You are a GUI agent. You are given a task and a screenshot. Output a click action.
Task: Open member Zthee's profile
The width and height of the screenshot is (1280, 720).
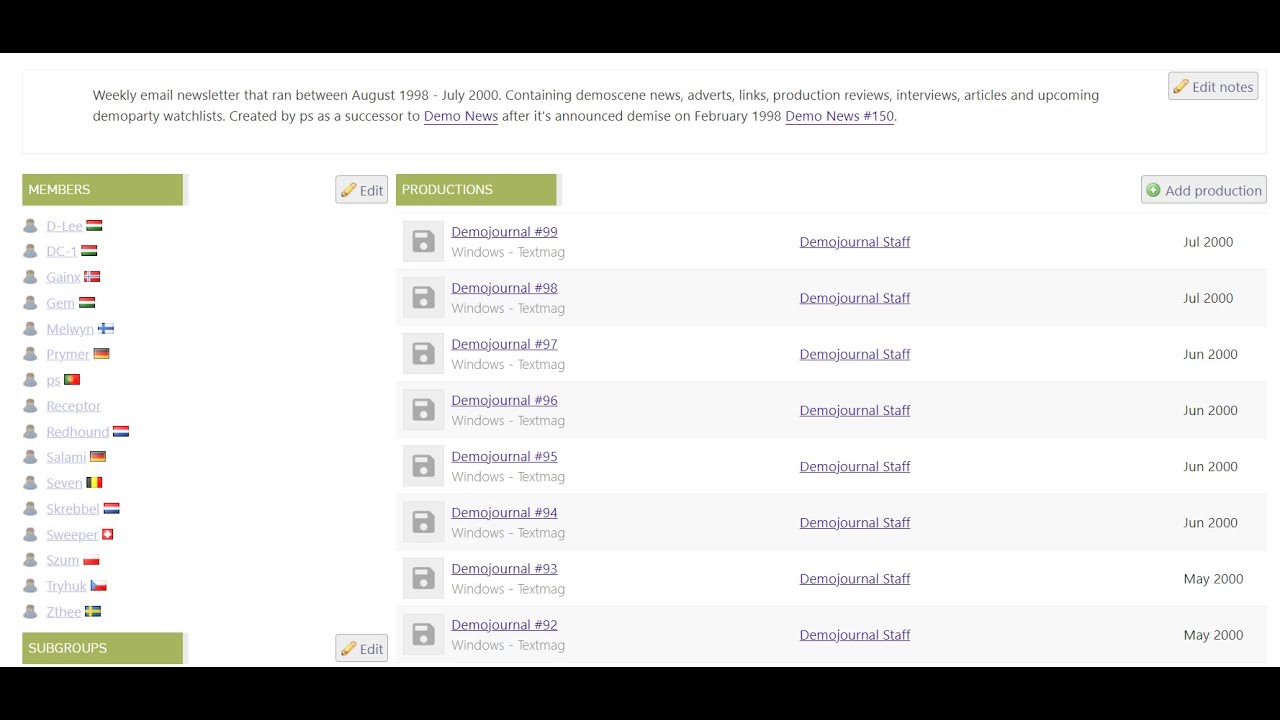pos(64,612)
